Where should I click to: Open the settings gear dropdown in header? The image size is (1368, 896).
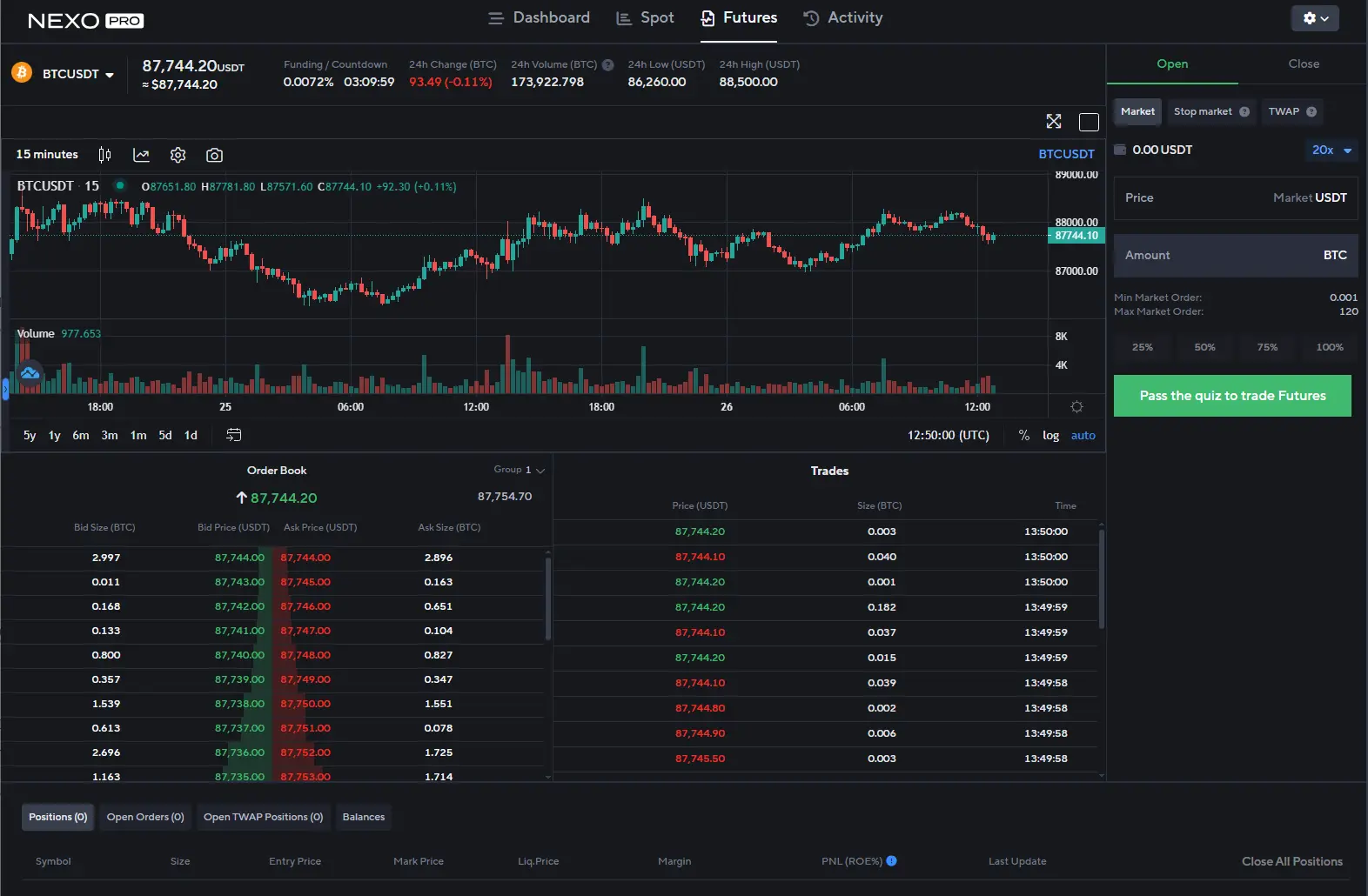point(1315,18)
